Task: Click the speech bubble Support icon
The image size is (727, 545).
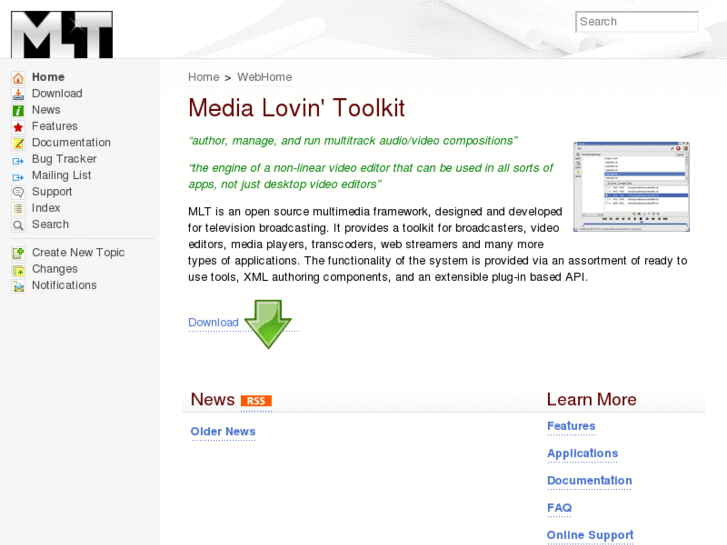Action: pos(18,192)
